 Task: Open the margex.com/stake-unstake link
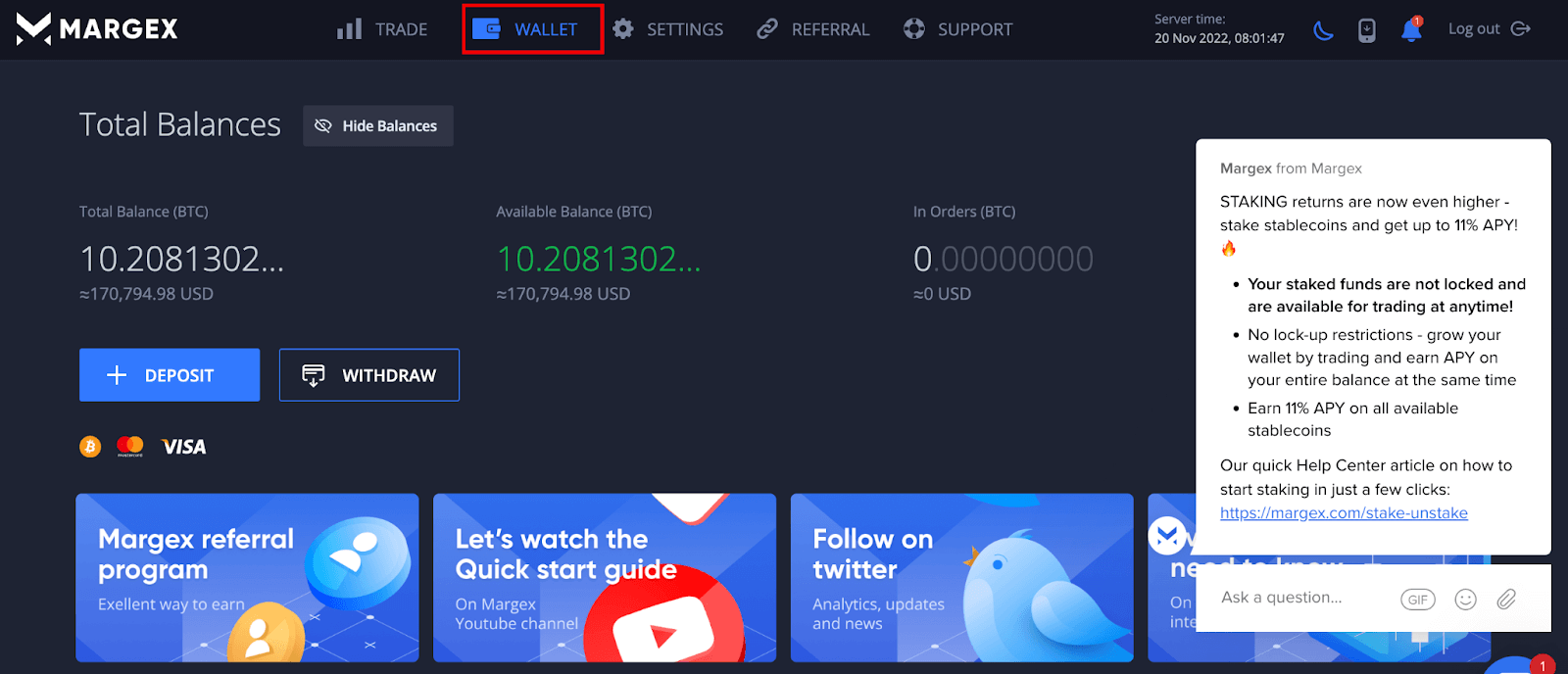tap(1344, 513)
